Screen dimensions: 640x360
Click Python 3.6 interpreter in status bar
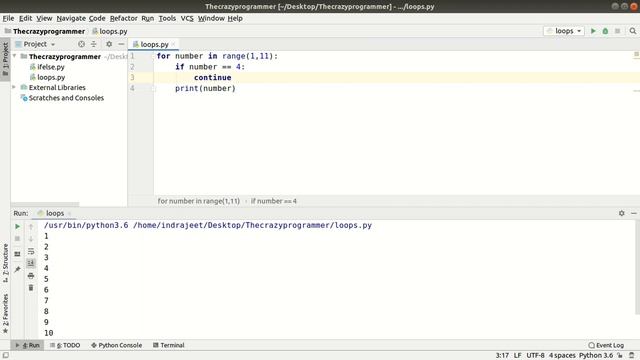pos(596,356)
